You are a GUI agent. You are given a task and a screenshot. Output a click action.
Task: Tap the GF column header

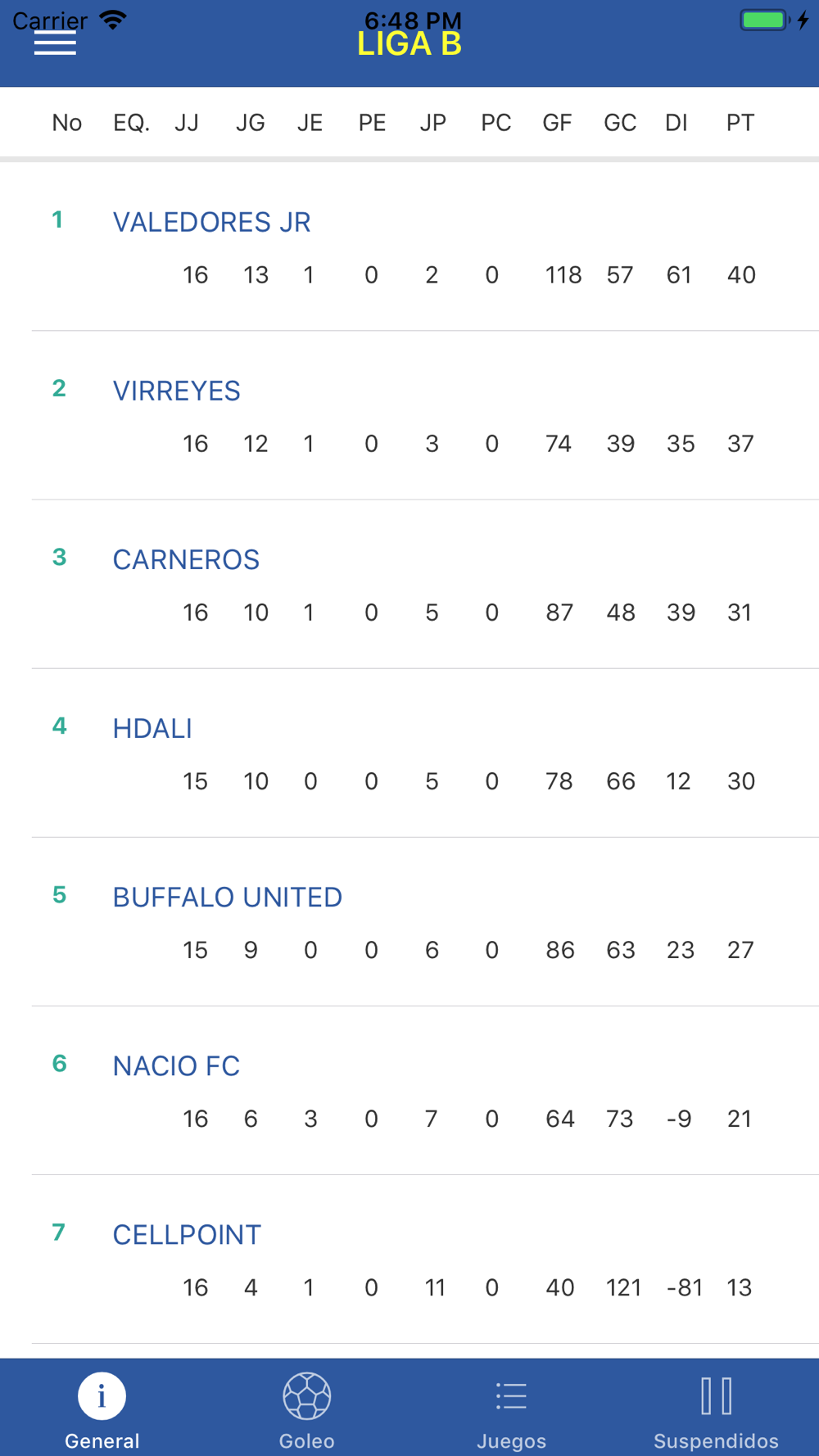coord(557,123)
